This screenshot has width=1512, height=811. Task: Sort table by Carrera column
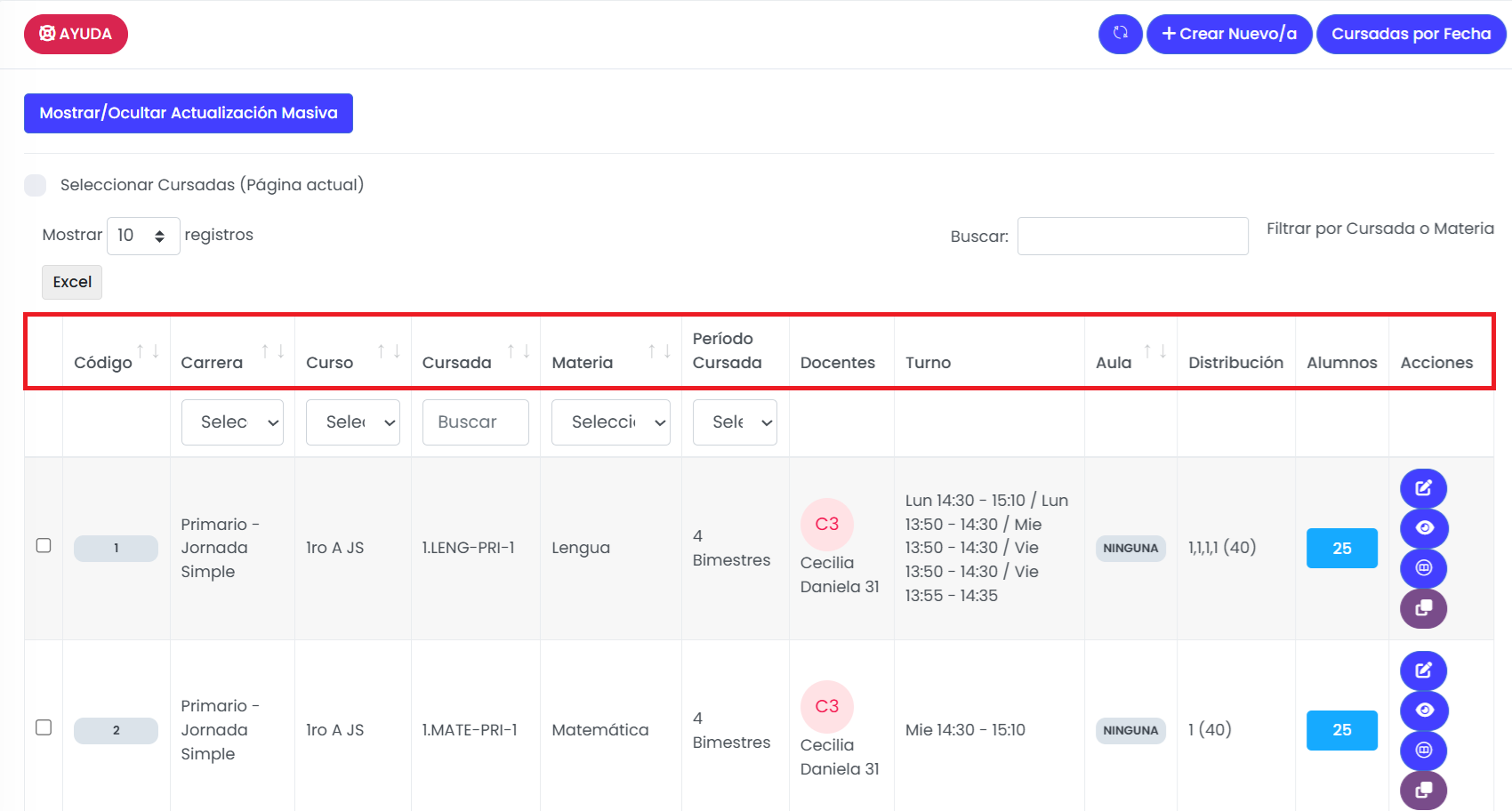[232, 351]
